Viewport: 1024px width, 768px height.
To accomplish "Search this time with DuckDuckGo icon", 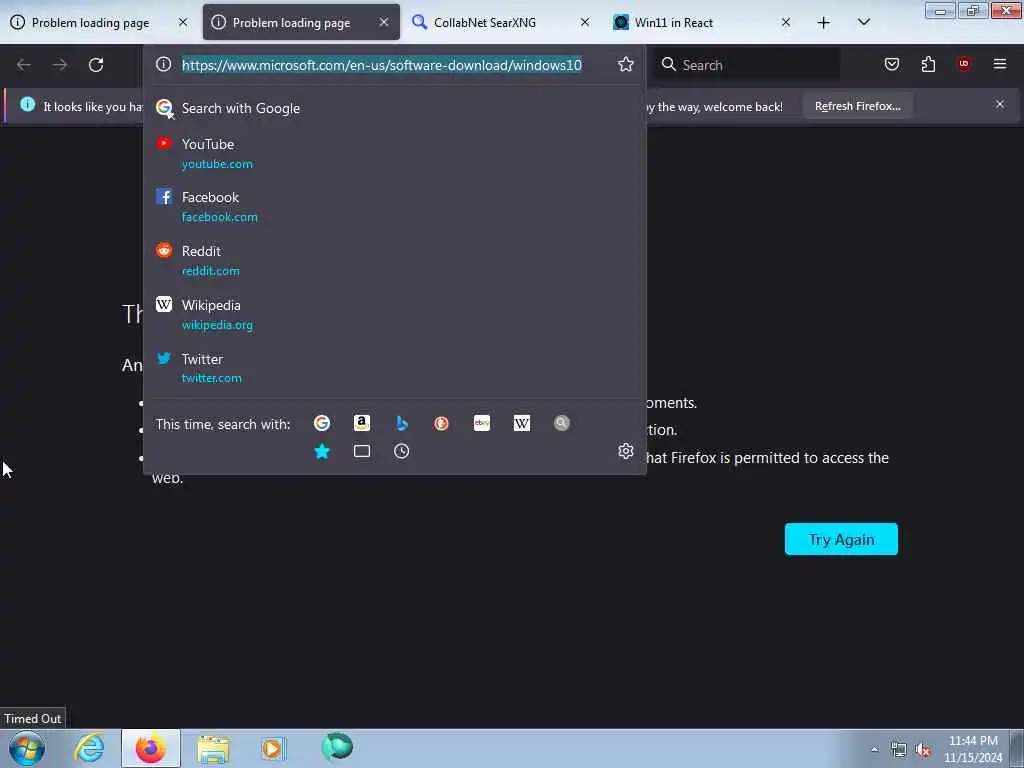I will click(x=441, y=423).
